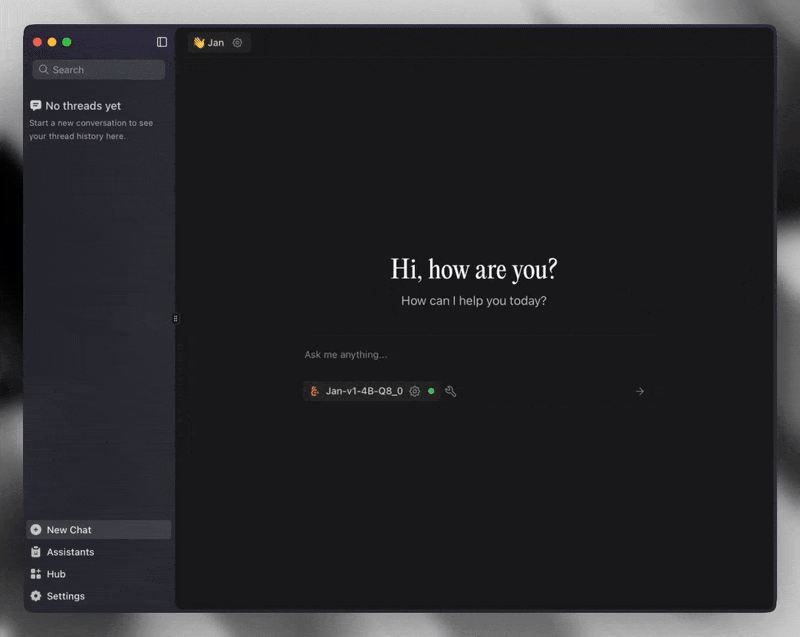Image resolution: width=800 pixels, height=637 pixels.
Task: Open the wrench tools icon
Action: coord(450,391)
